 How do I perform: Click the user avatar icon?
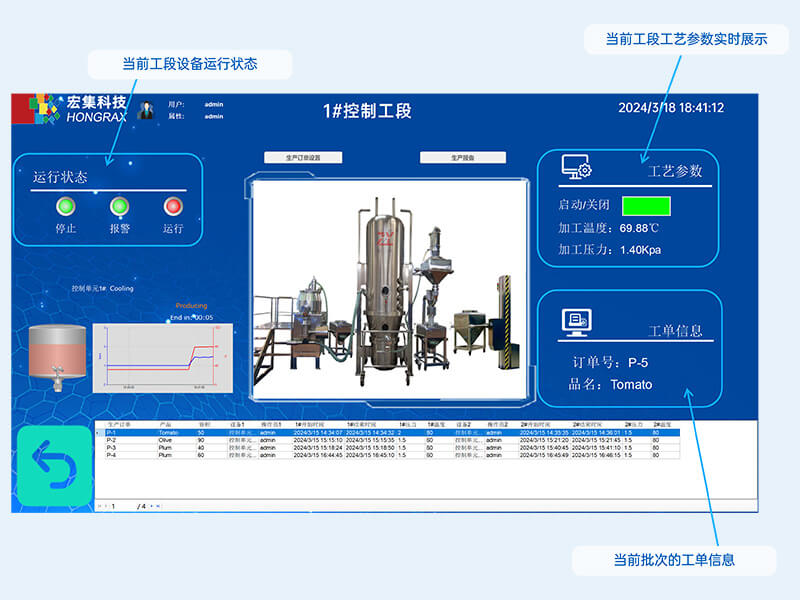pos(146,110)
